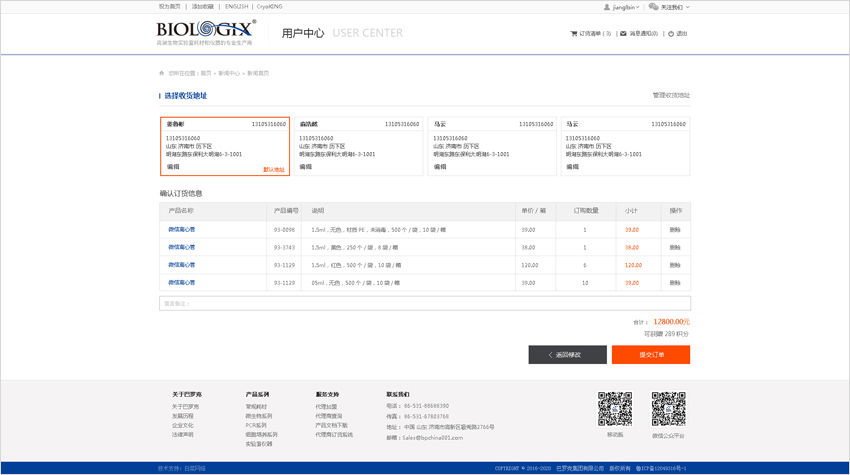This screenshot has height=475, width=850.
Task: Click 删除 on the 93-3743 product row
Action: (x=675, y=247)
